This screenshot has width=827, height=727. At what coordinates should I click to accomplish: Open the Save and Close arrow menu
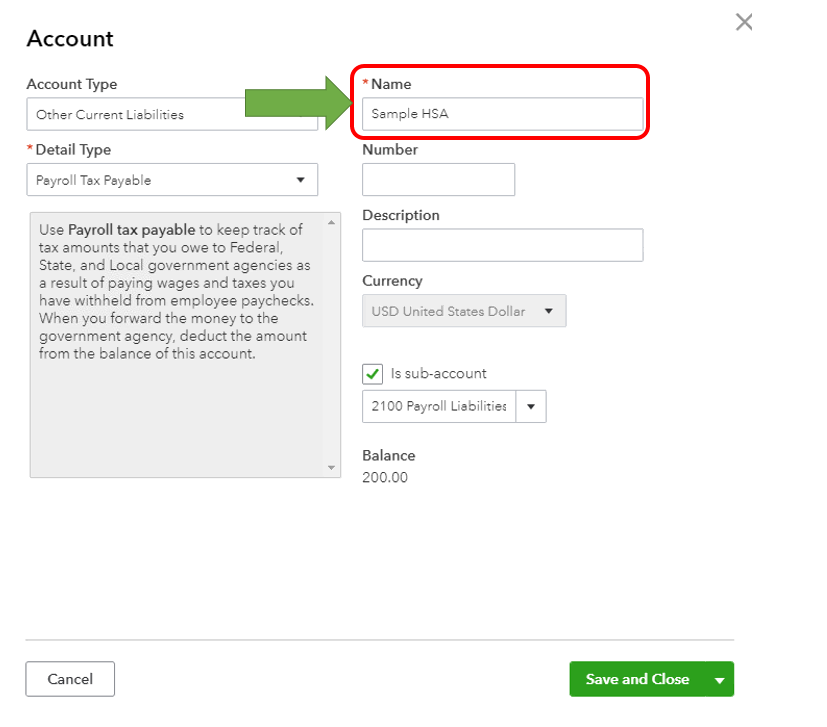(x=720, y=679)
